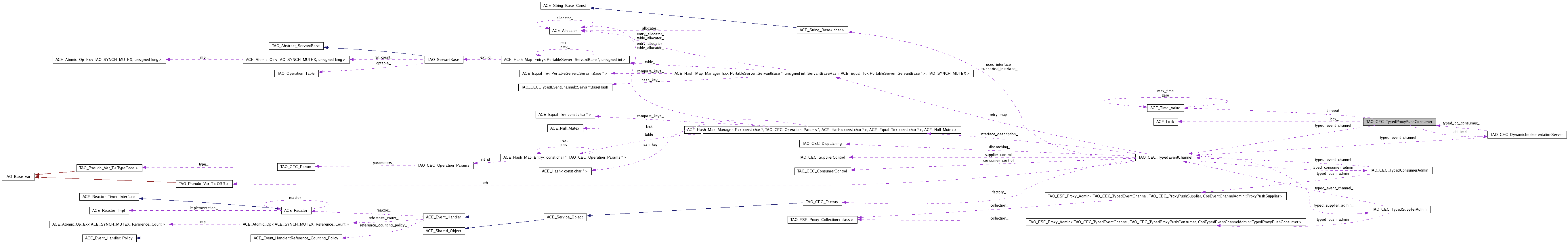Open TAO_Pseudo_Var_T< ORB > node
This screenshot has width=1568, height=246.
pos(204,183)
